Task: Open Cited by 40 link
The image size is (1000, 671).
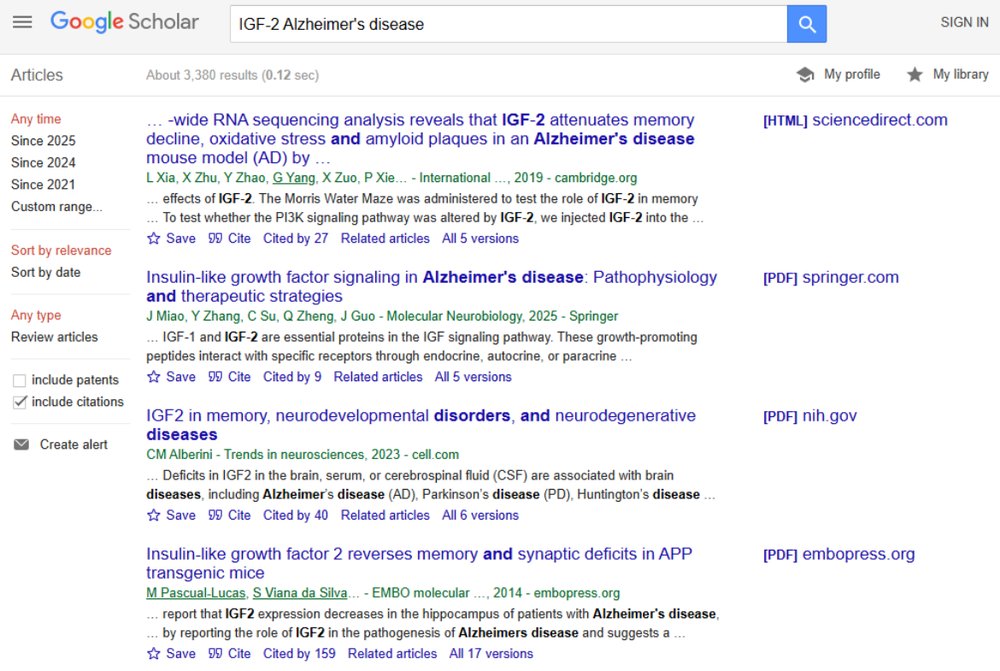Action: pyautogui.click(x=295, y=515)
